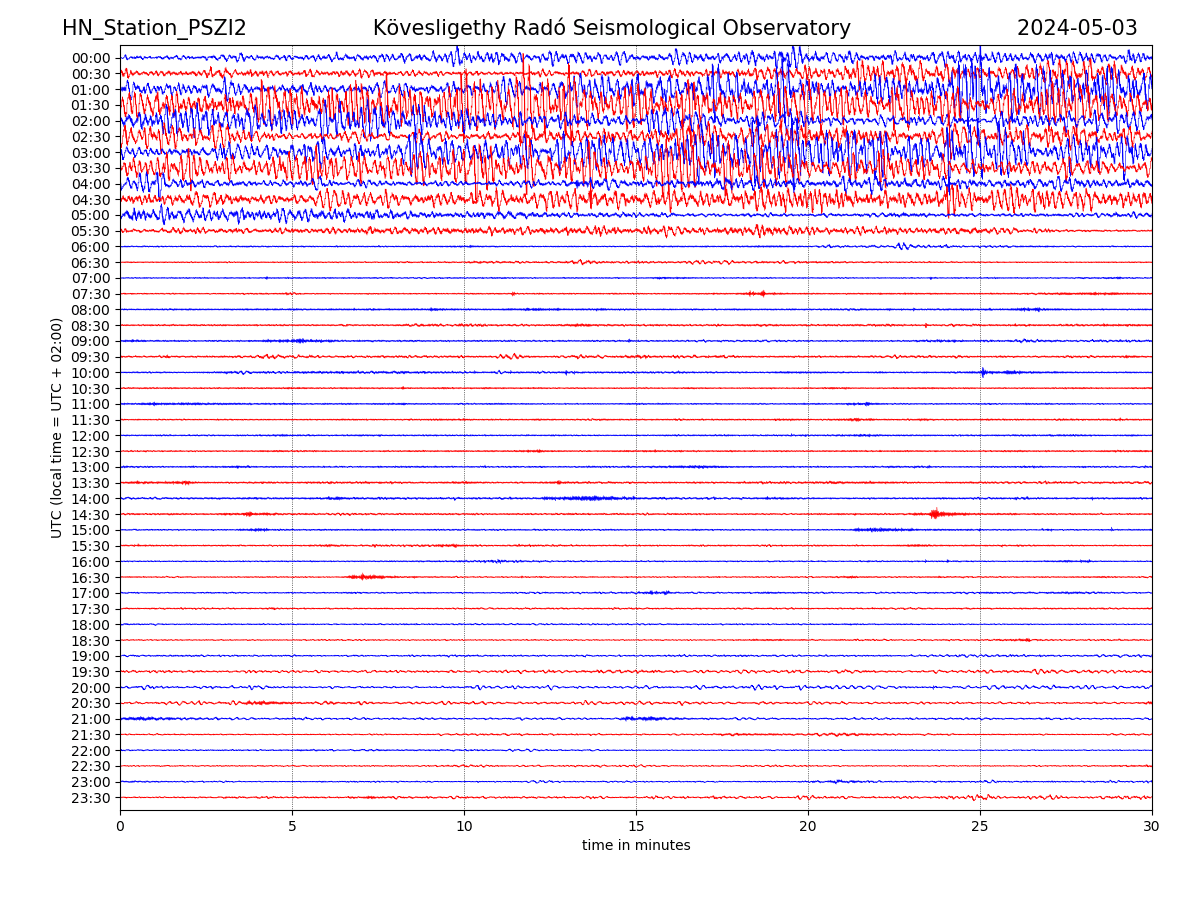Click the 5 tick on minutes axis

(x=292, y=826)
